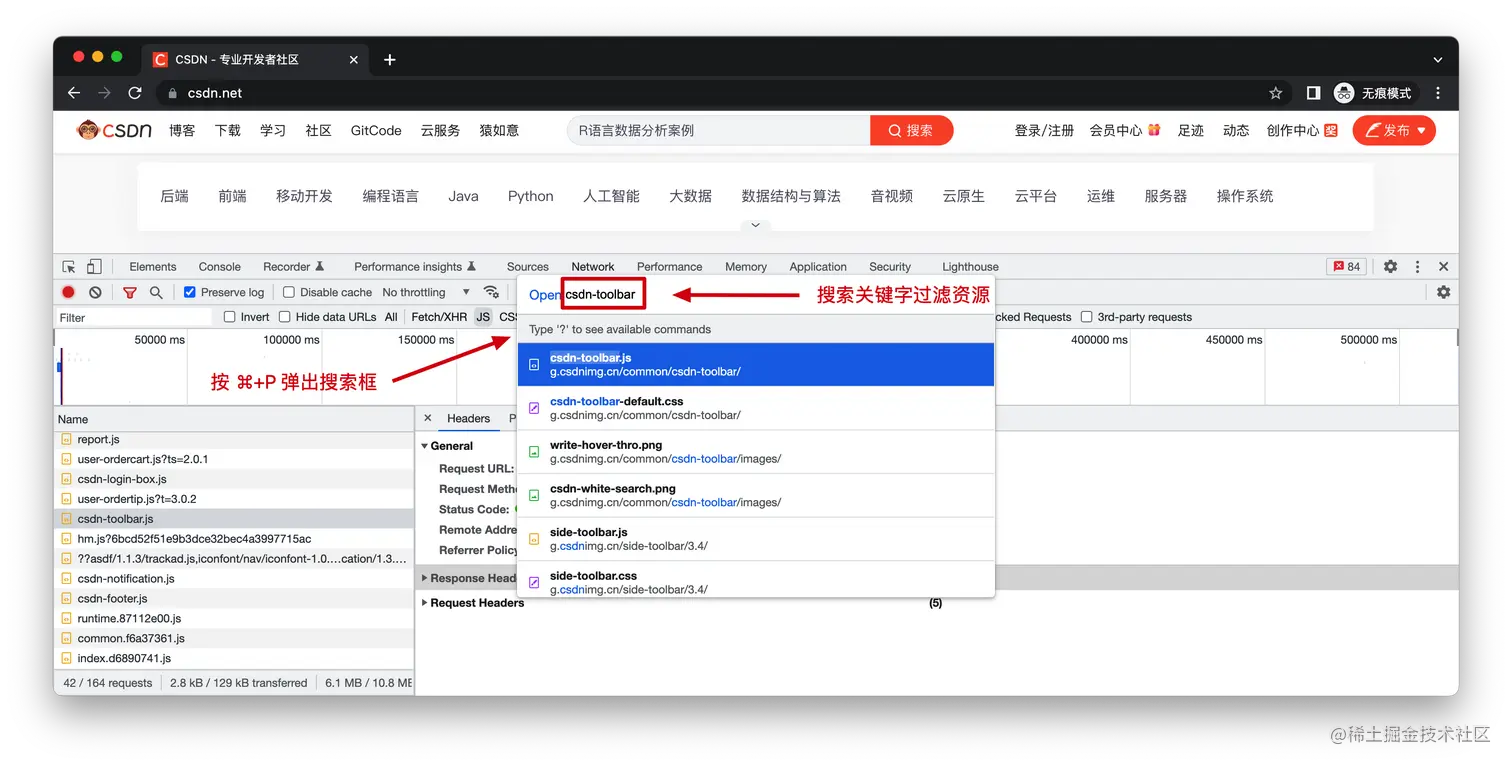Toggle the device toolbar icon
Image resolution: width=1512 pixels, height=766 pixels.
pyautogui.click(x=94, y=267)
